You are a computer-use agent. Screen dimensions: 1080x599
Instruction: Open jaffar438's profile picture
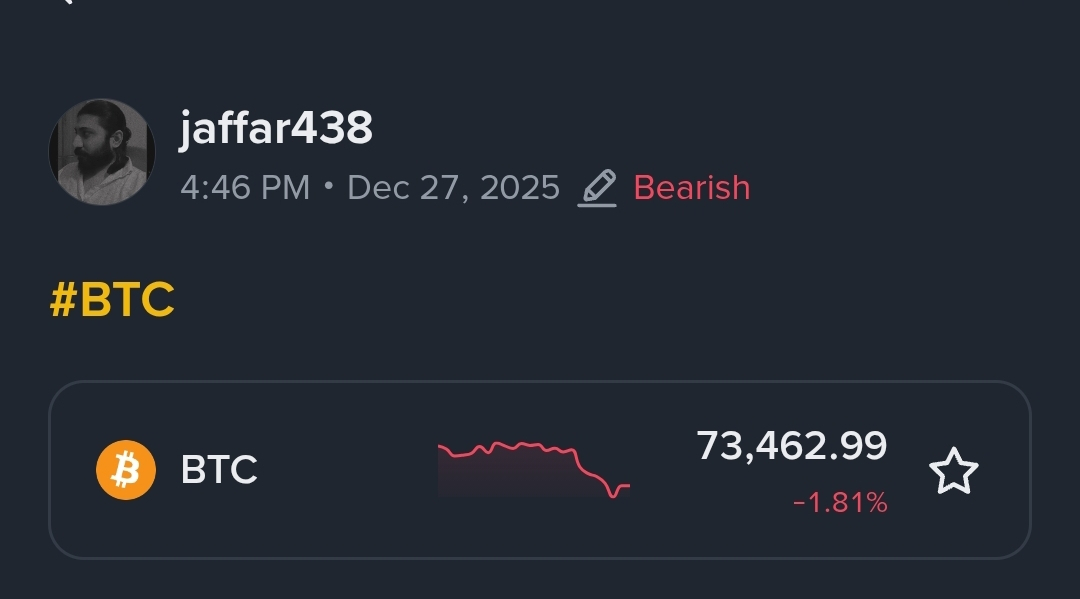click(x=101, y=152)
